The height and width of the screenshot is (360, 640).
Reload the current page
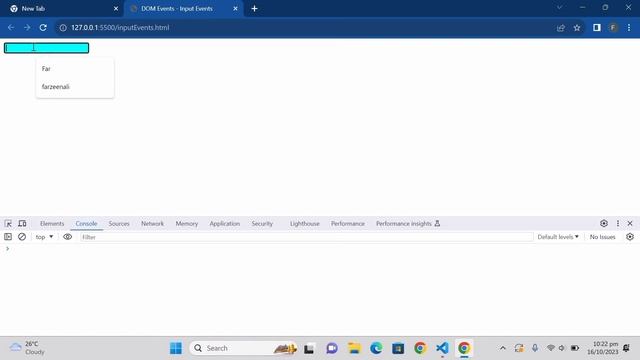(43, 27)
